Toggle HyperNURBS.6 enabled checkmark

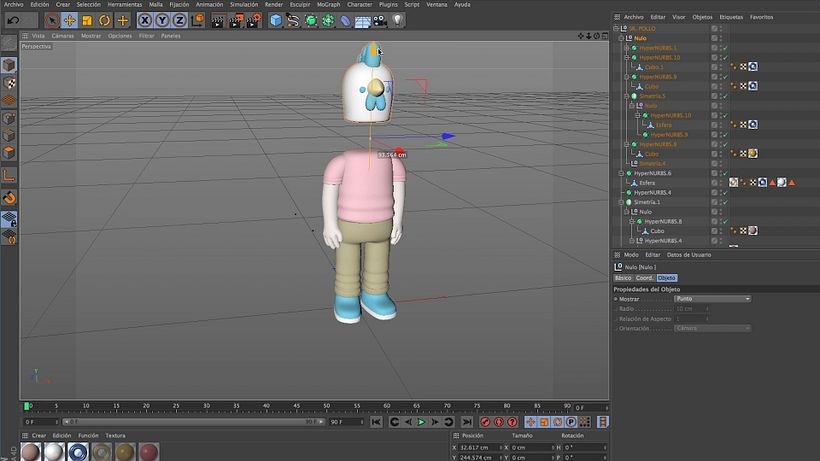(726, 173)
